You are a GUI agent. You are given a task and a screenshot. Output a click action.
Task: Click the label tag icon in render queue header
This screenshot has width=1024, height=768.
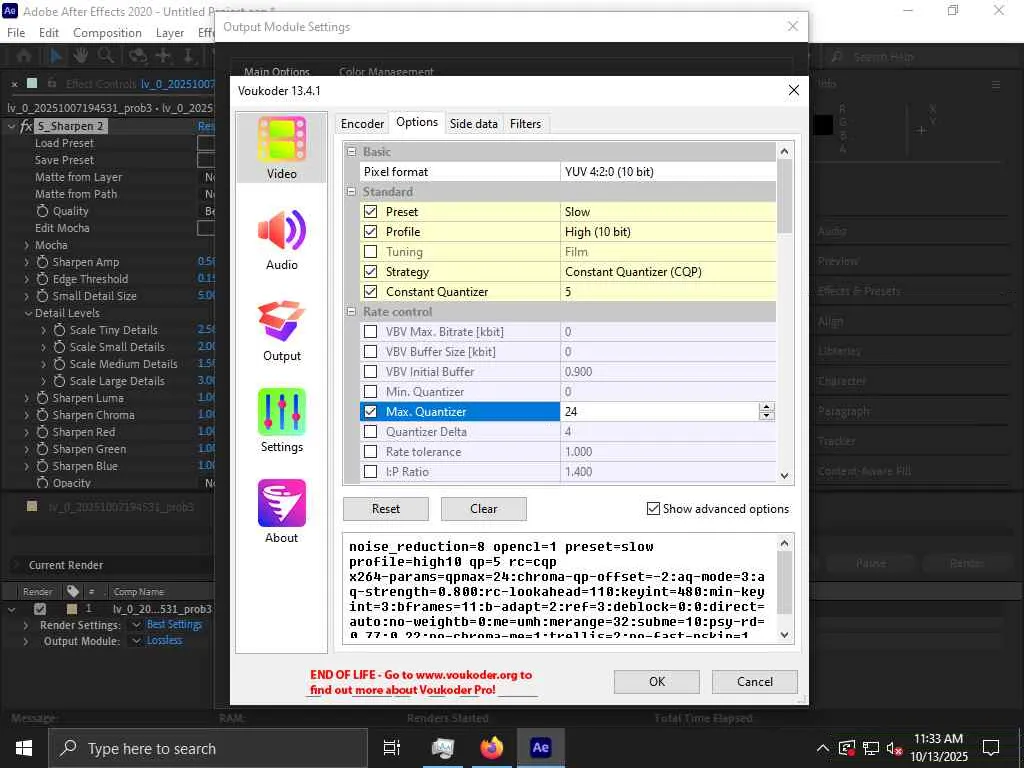point(72,591)
